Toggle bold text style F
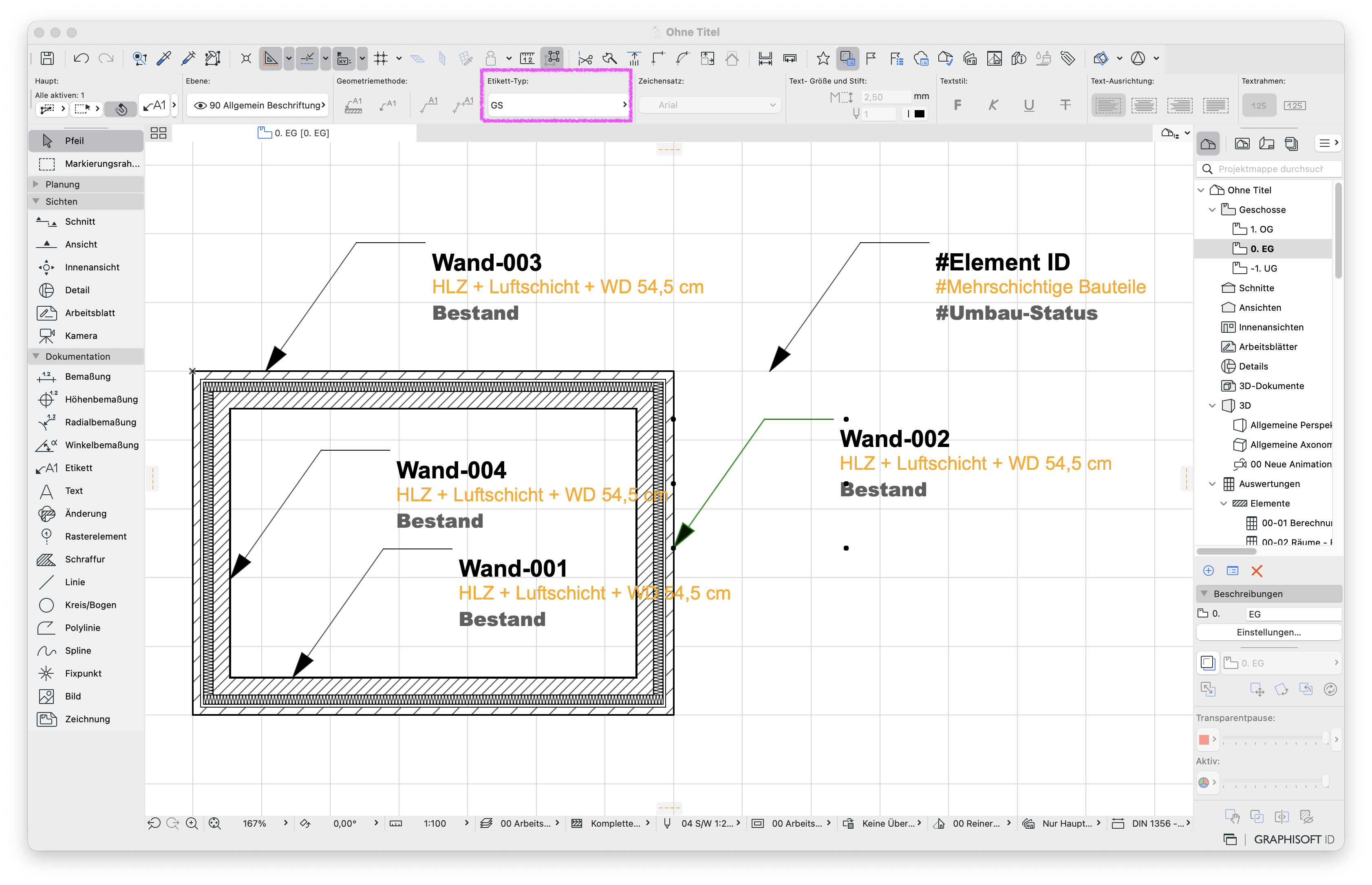Viewport: 1372px width, 885px height. [957, 105]
